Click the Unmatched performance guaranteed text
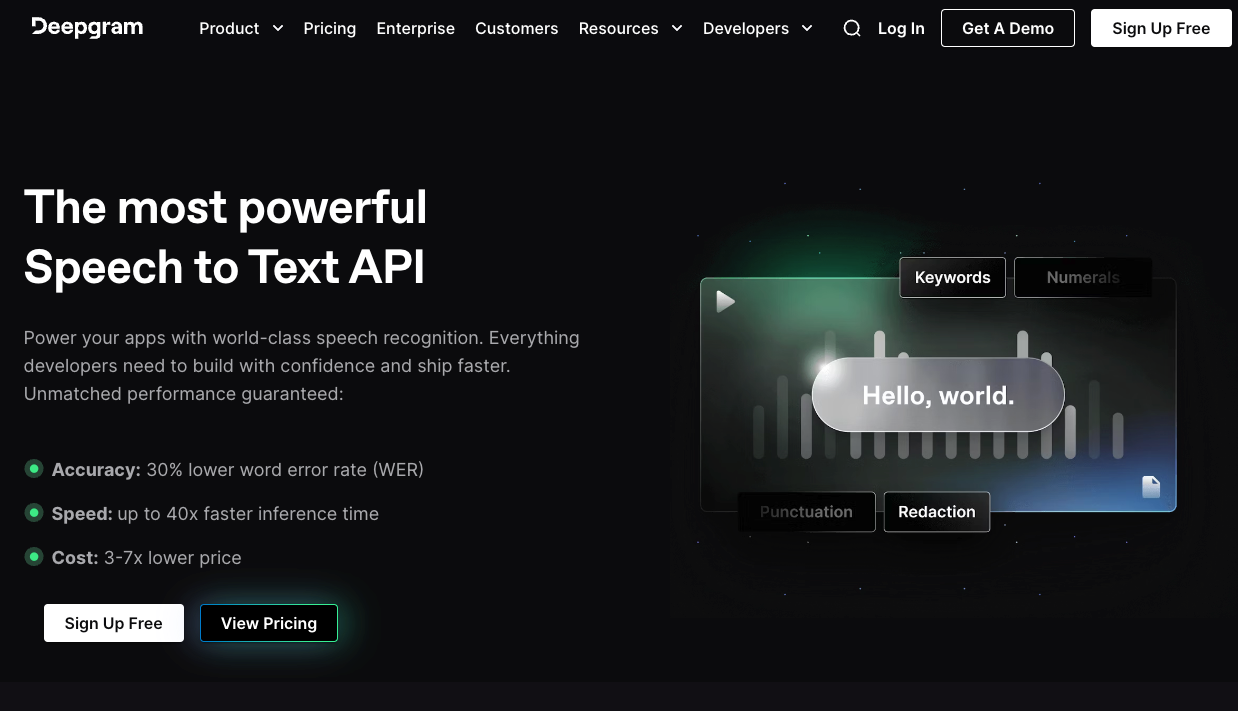This screenshot has height=711, width=1238. click(x=184, y=394)
